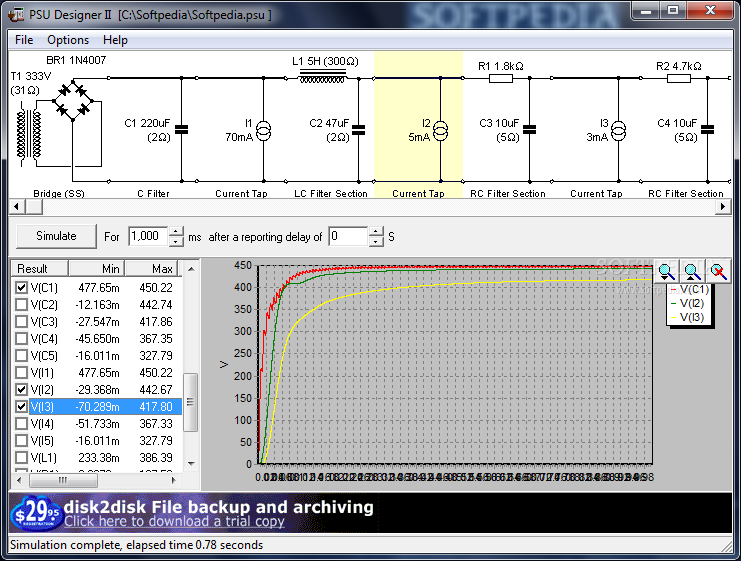Open the File menu
The image size is (741, 561).
point(24,40)
